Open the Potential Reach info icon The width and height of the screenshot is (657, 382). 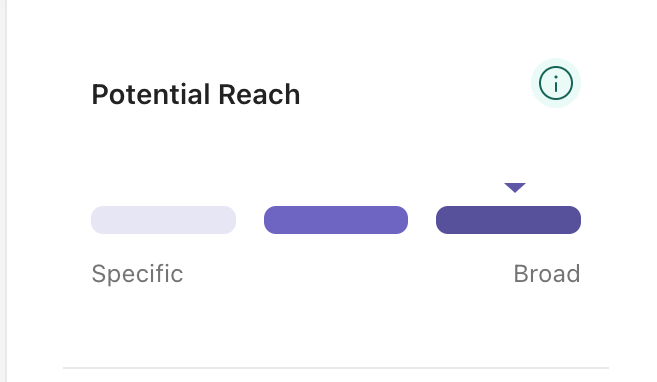556,83
